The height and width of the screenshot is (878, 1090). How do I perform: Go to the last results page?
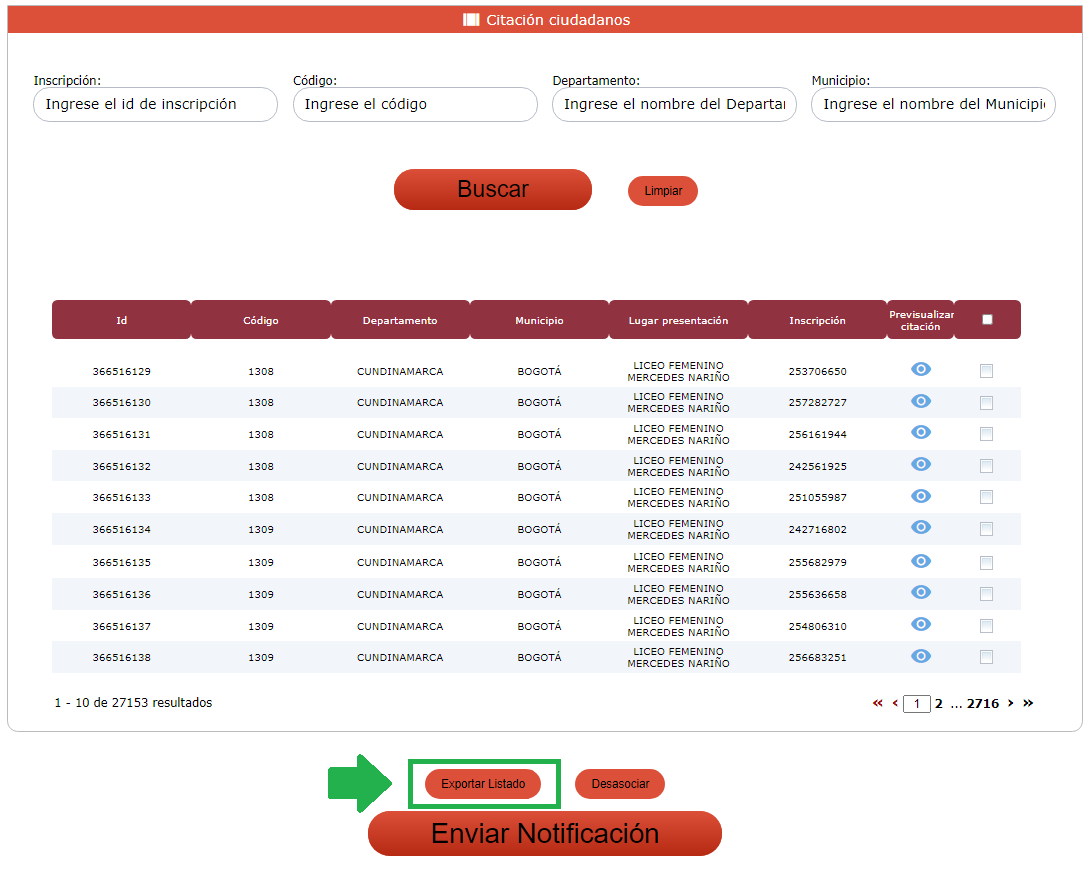click(x=1028, y=703)
